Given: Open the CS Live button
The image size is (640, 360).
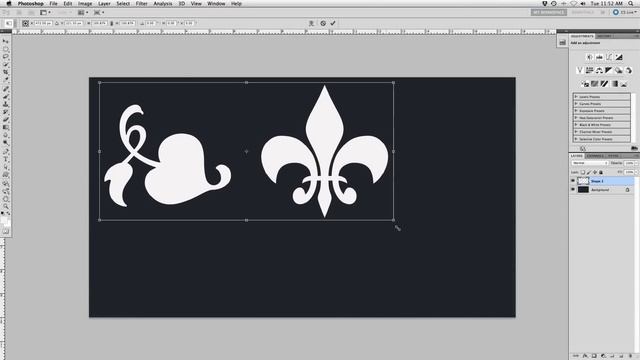Looking at the screenshot, I should pyautogui.click(x=624, y=12).
